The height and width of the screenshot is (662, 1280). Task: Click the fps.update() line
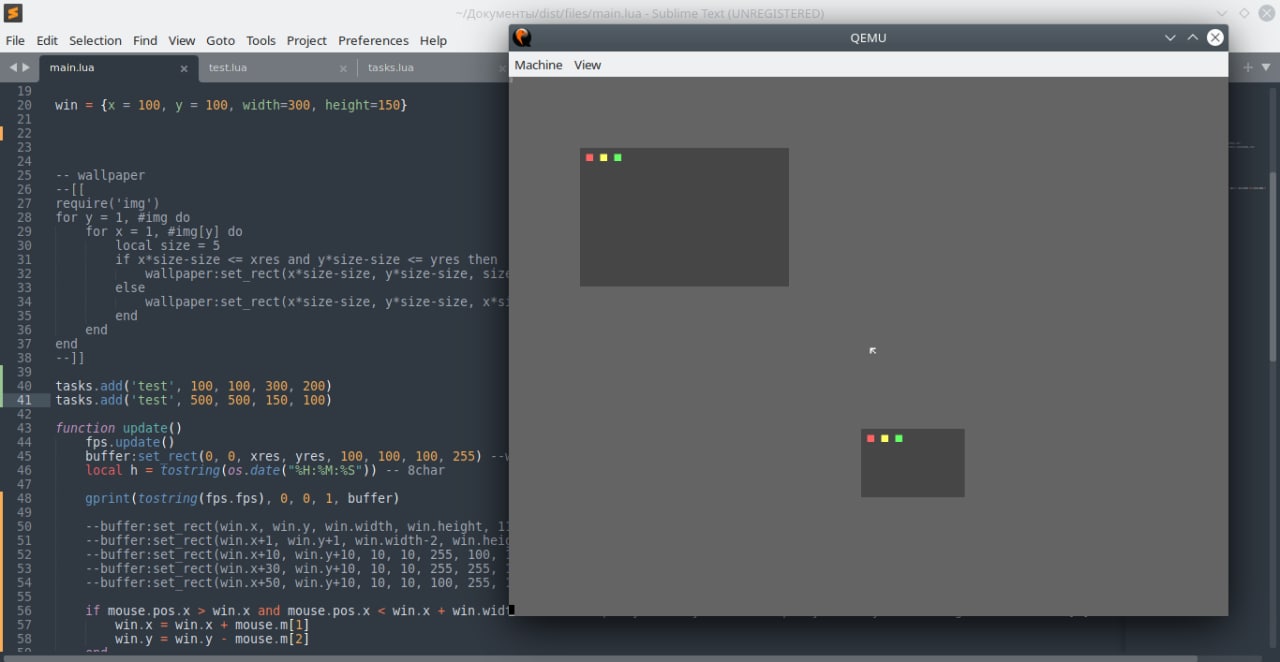(130, 442)
